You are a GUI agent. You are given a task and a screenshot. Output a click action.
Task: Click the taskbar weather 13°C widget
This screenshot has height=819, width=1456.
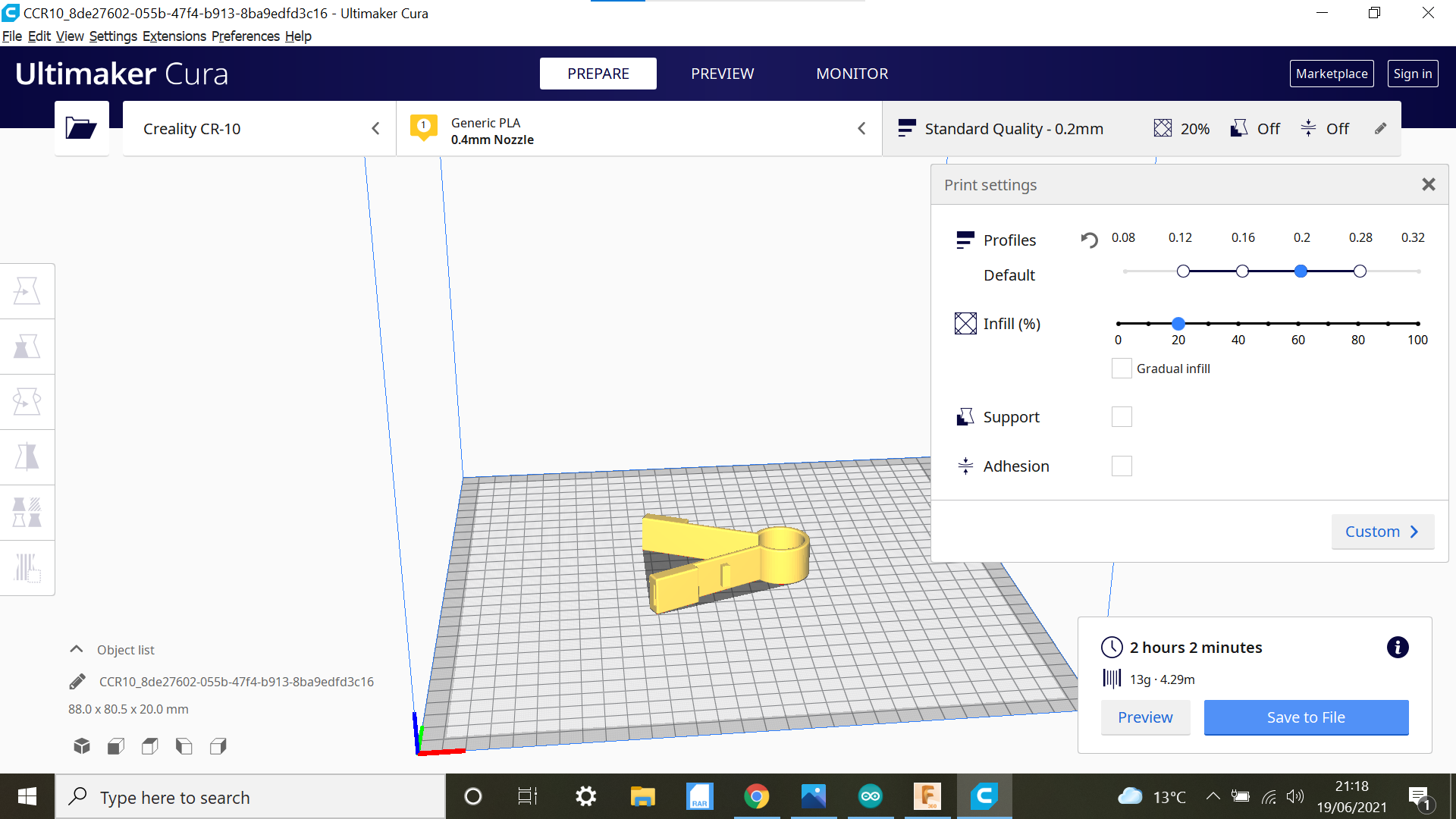(1152, 796)
